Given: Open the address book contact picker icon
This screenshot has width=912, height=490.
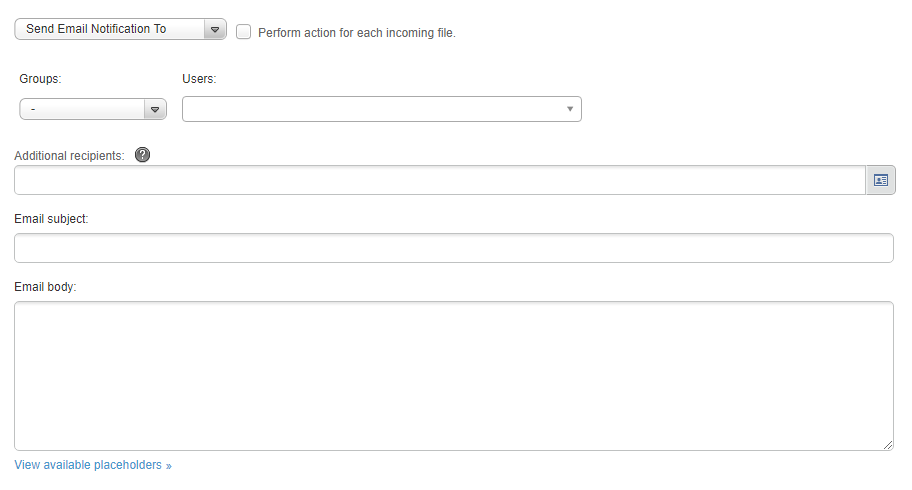Looking at the screenshot, I should (x=881, y=180).
